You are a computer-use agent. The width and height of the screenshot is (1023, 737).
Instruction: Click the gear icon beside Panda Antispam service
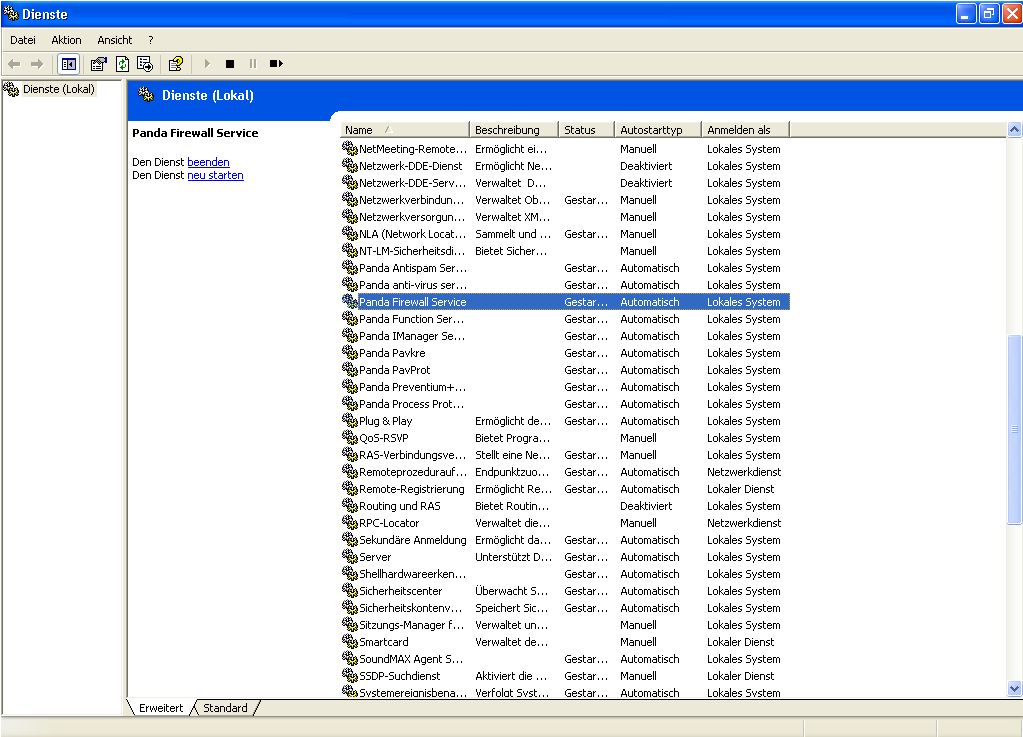349,268
